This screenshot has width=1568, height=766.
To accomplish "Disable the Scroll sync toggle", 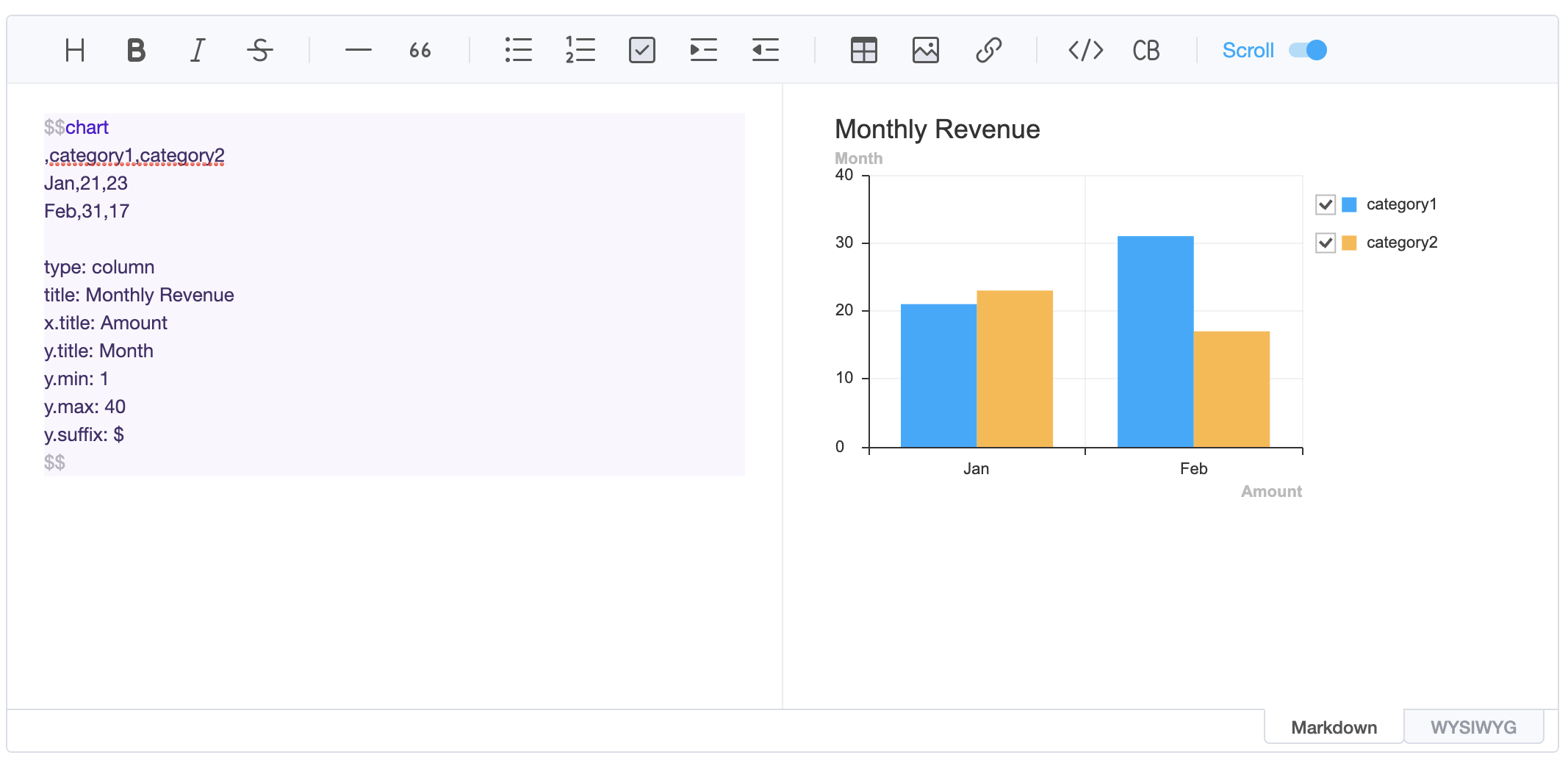I will 1308,51.
